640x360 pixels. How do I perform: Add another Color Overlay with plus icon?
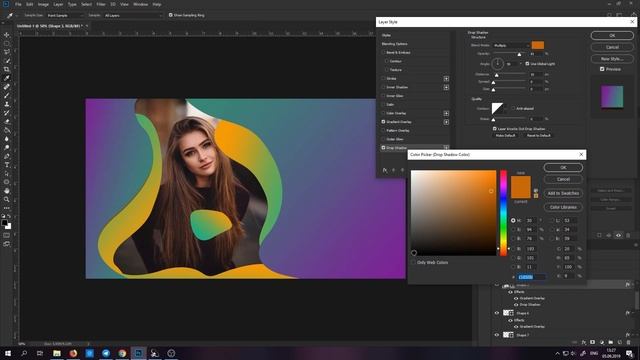(x=446, y=113)
